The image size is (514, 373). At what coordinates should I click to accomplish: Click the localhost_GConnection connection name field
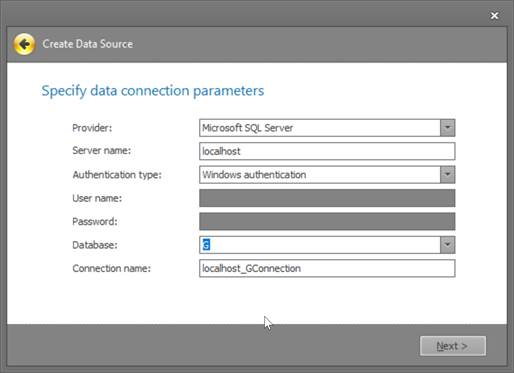coord(327,268)
